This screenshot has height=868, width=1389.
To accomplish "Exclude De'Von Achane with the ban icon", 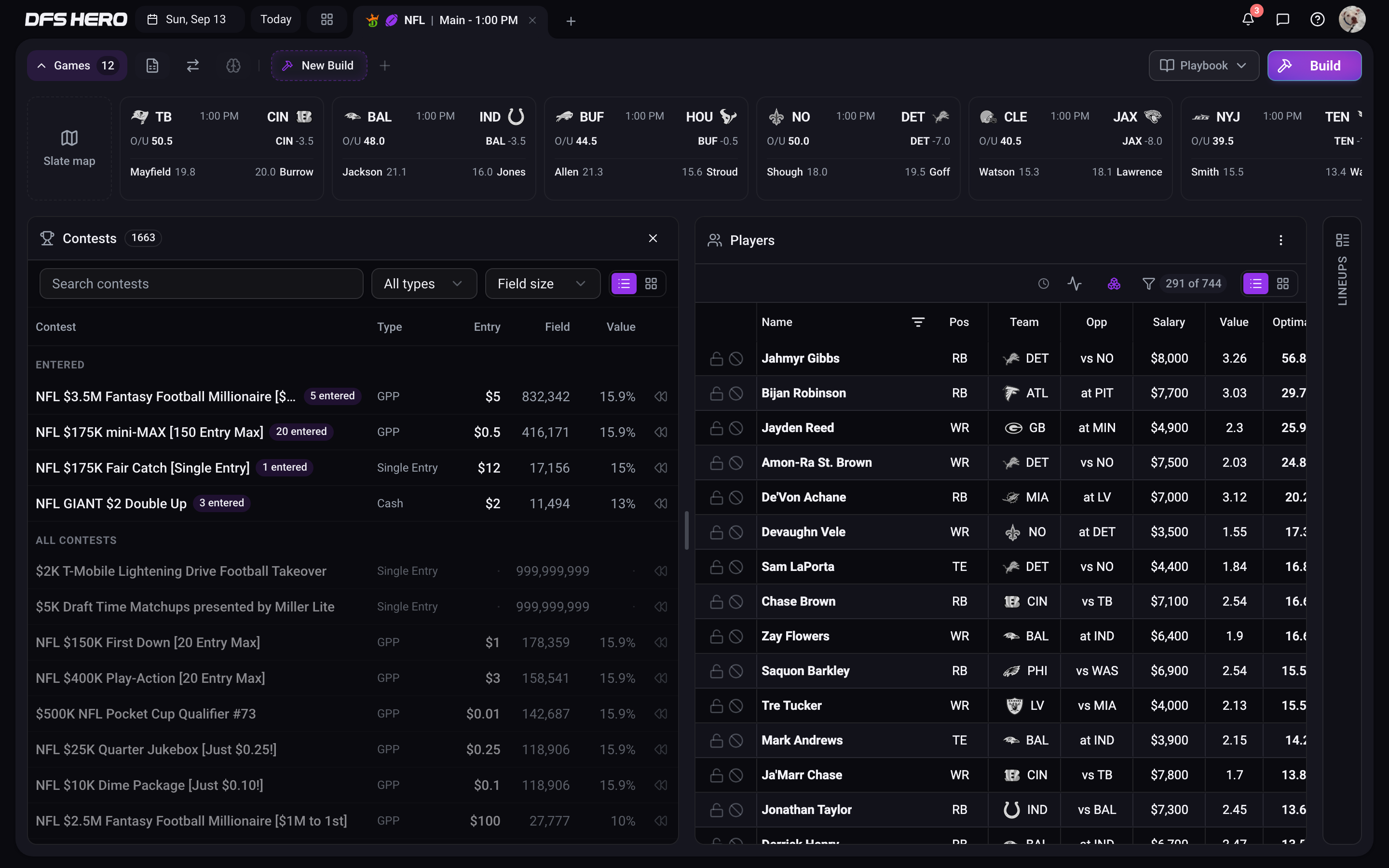I will [736, 498].
